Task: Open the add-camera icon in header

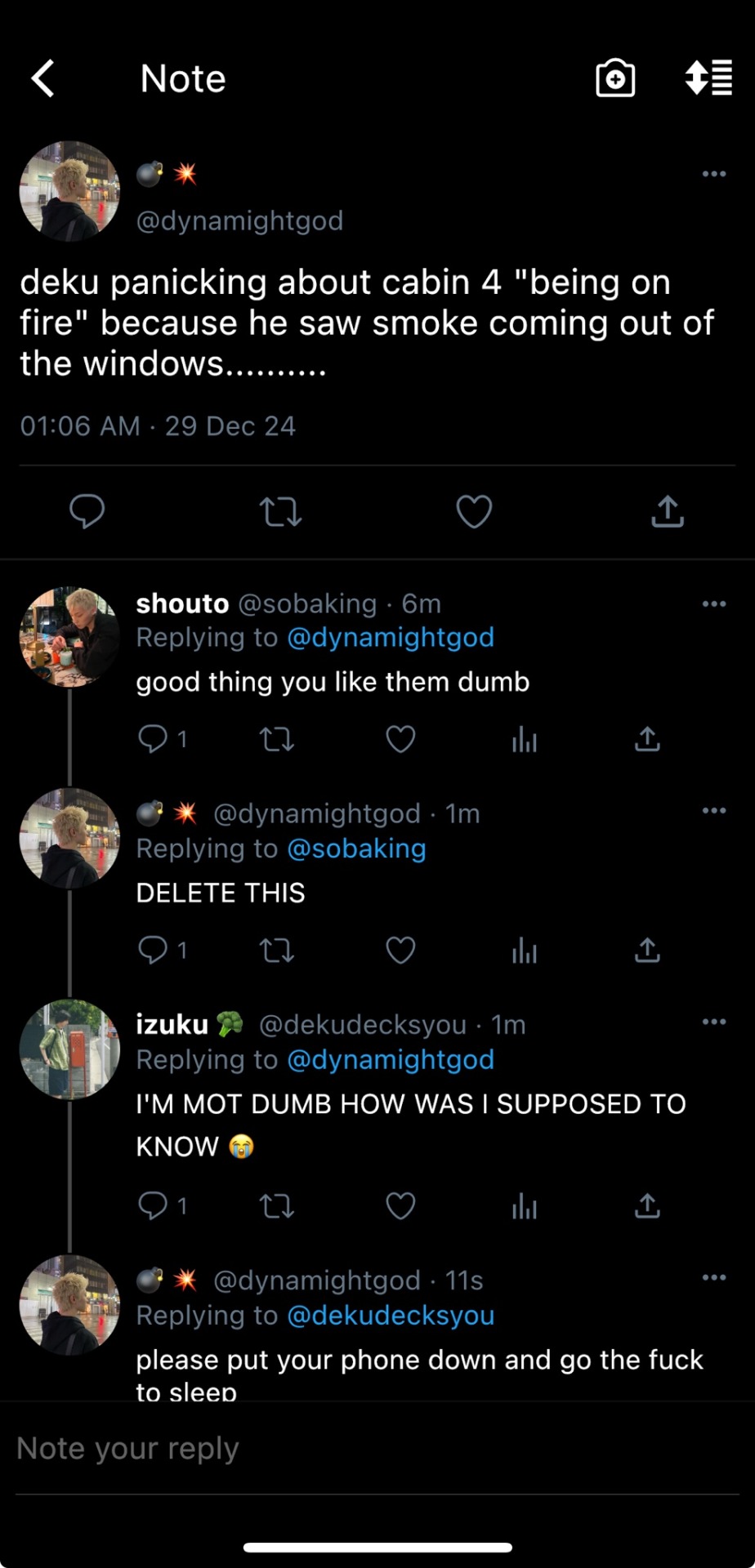Action: (615, 78)
